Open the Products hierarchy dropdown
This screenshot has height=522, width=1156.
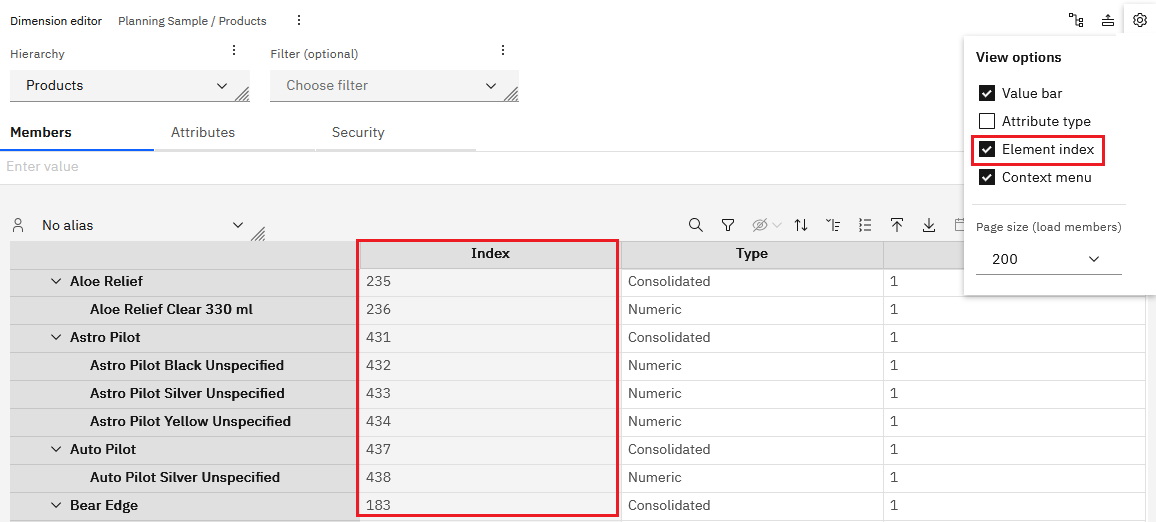tap(130, 86)
